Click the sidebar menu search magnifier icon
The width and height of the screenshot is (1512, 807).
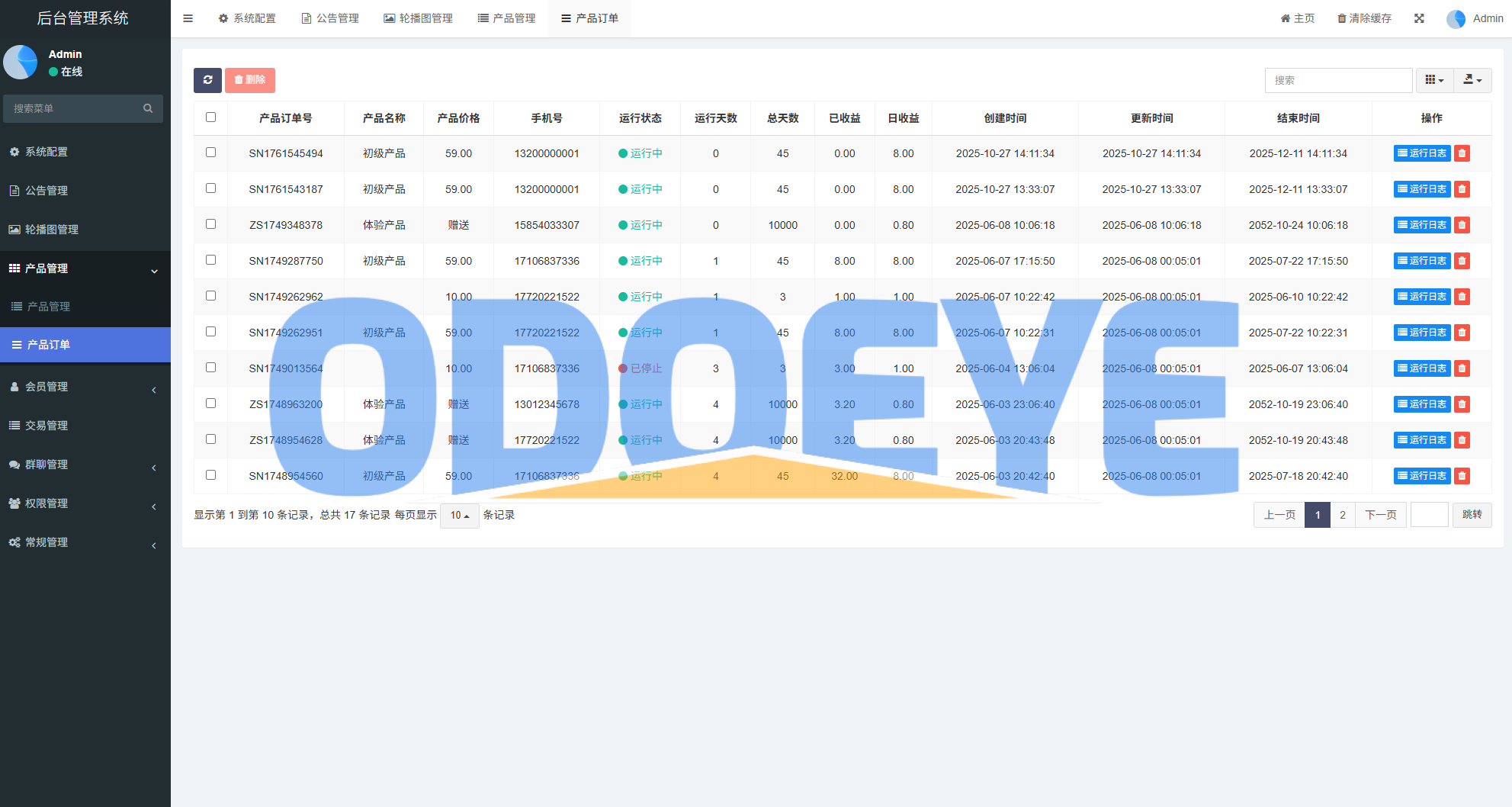[148, 108]
